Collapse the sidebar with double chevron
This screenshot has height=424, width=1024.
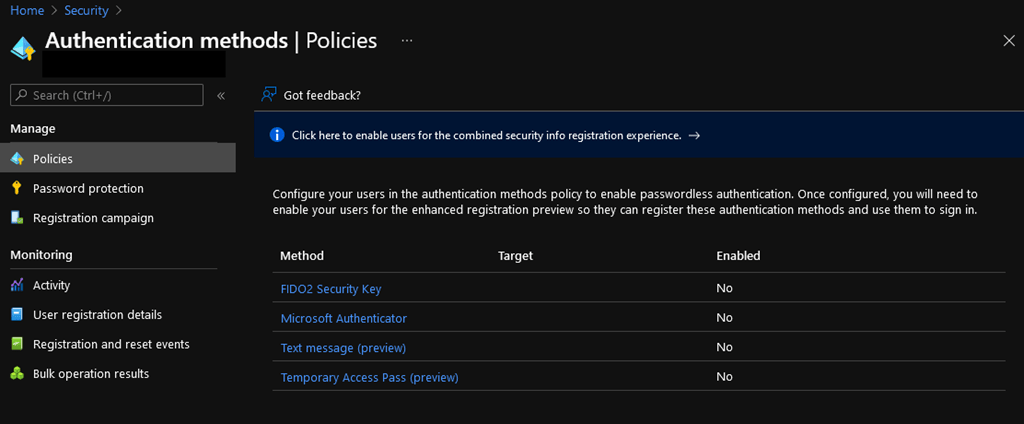point(221,95)
